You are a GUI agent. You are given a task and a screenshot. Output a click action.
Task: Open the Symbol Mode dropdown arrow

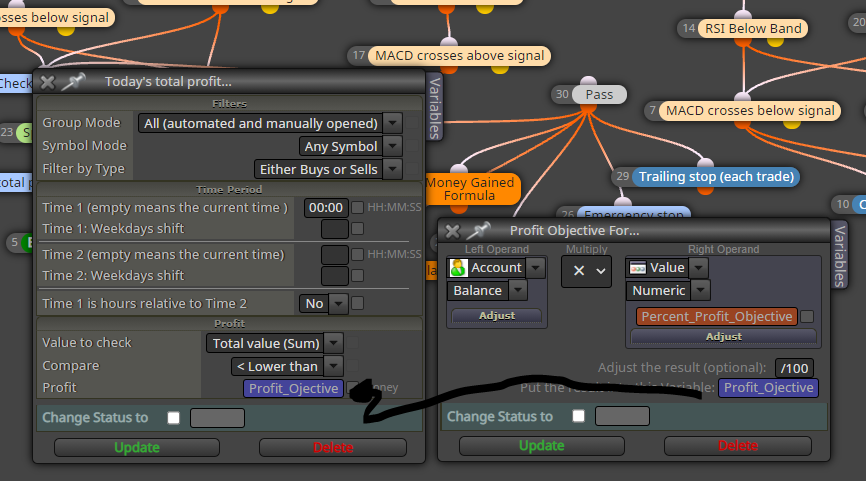pos(393,146)
